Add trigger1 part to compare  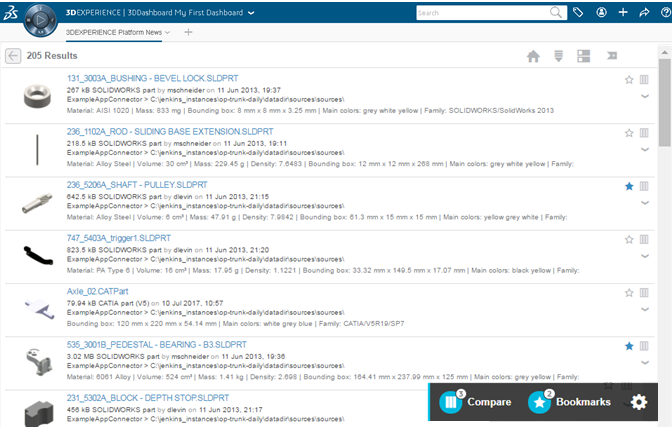click(644, 239)
